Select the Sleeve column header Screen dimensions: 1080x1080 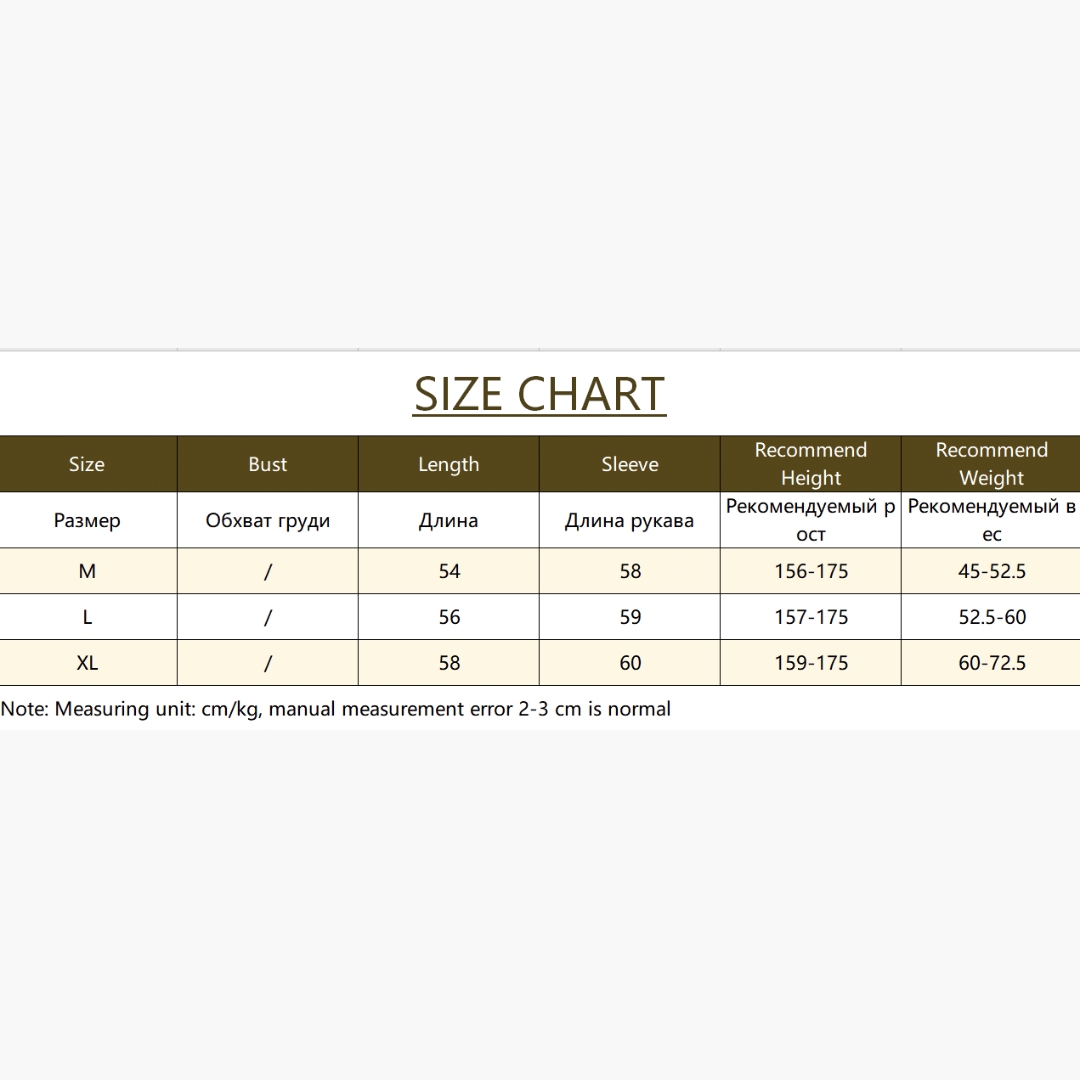[630, 464]
